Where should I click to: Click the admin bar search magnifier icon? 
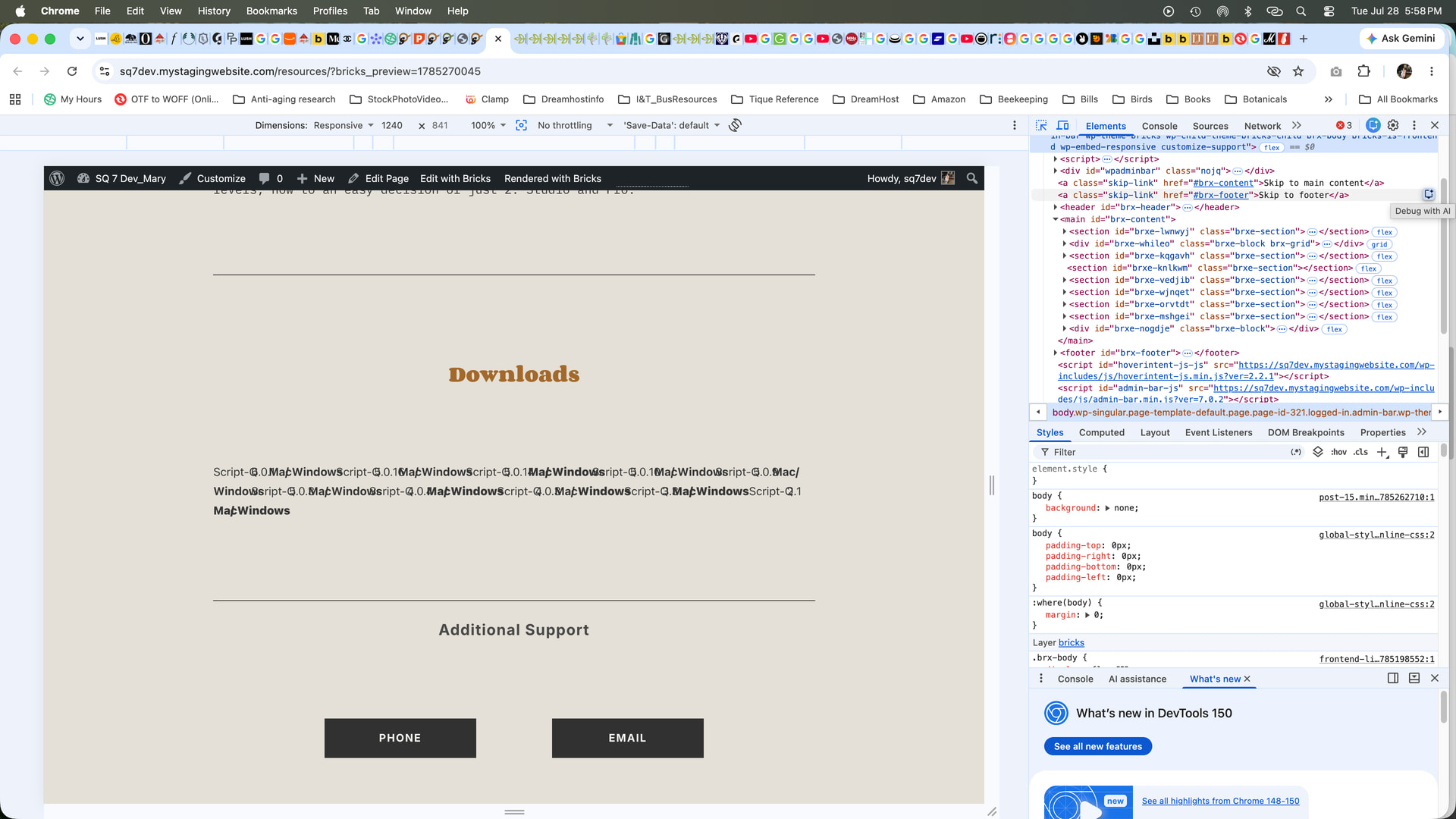pos(972,178)
